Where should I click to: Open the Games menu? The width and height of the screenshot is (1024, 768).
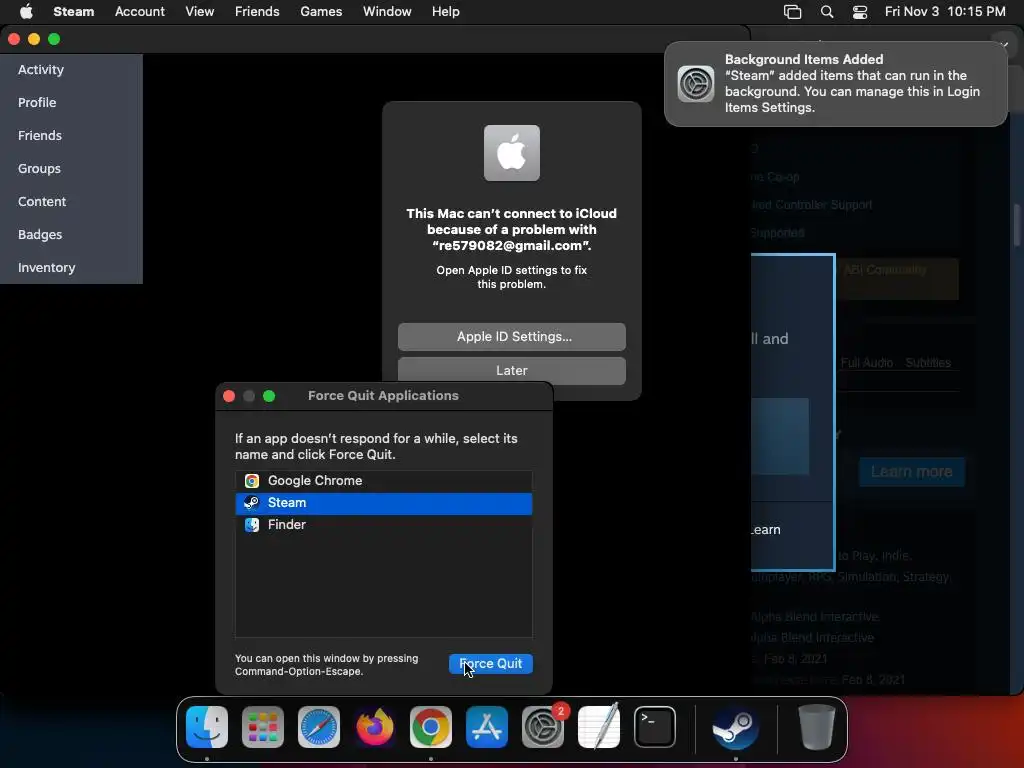pos(321,11)
